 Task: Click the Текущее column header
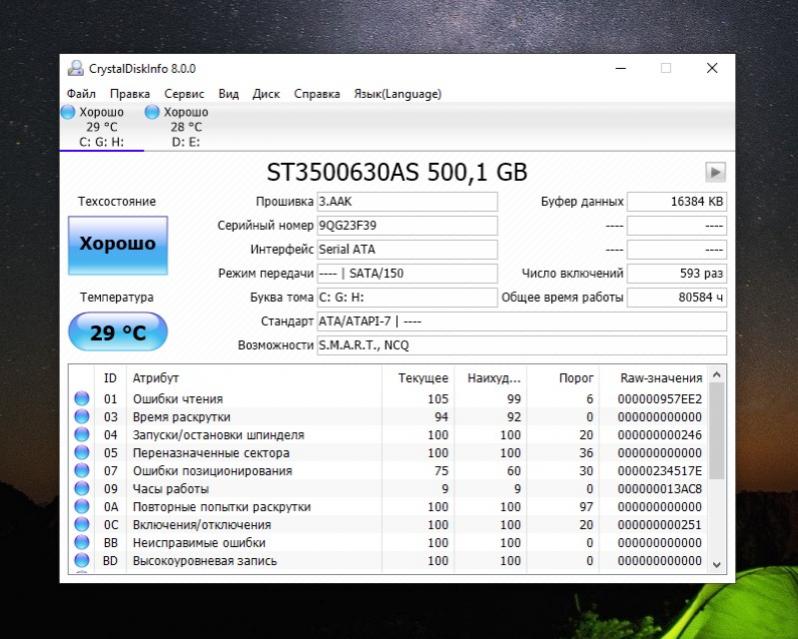tap(418, 378)
